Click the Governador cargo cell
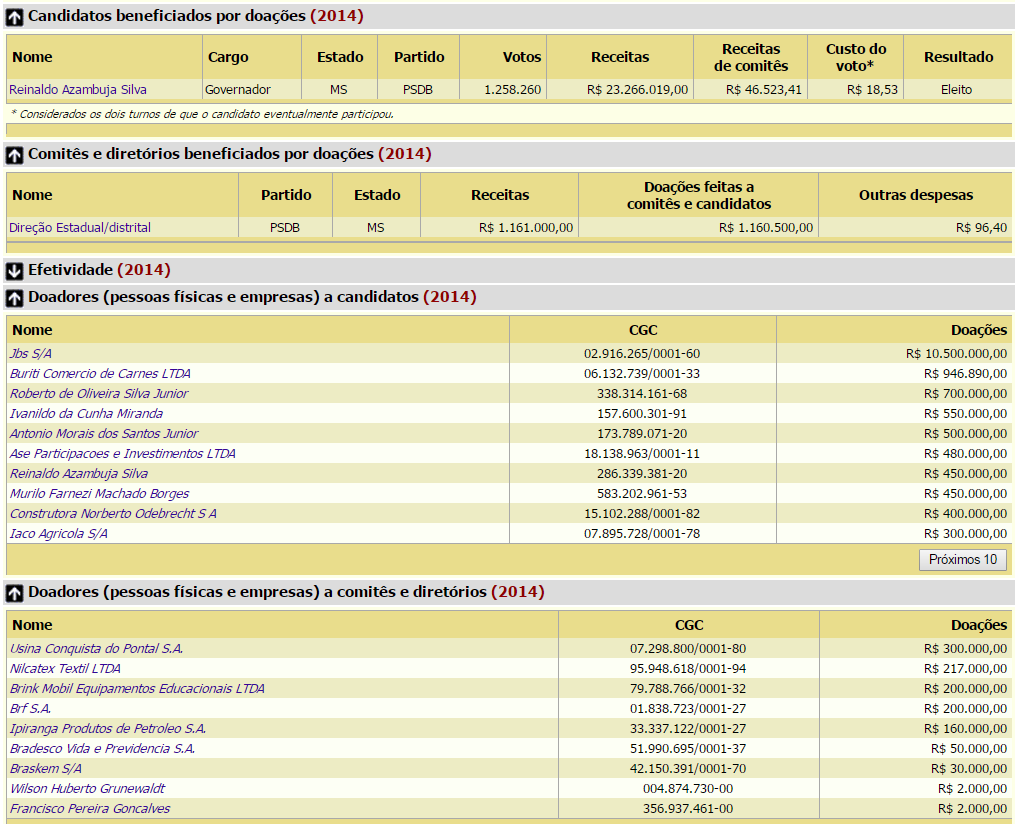1015x825 pixels. 238,89
